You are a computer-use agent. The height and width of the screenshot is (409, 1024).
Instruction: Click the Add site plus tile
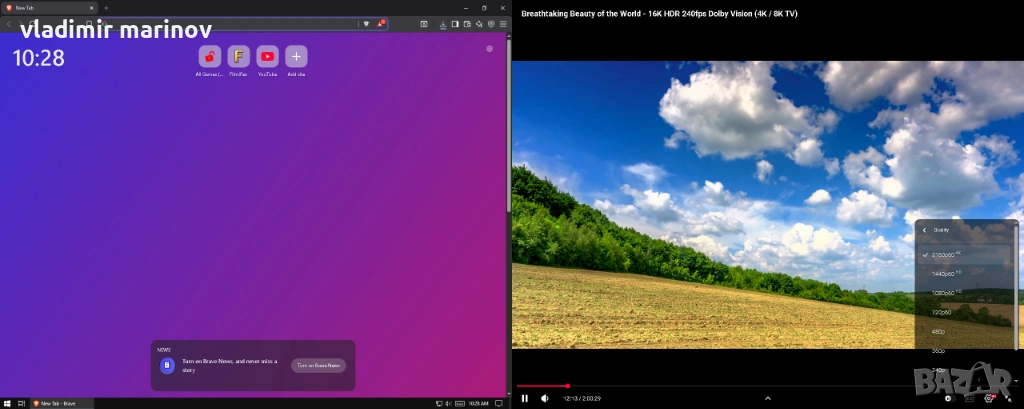[x=296, y=57]
